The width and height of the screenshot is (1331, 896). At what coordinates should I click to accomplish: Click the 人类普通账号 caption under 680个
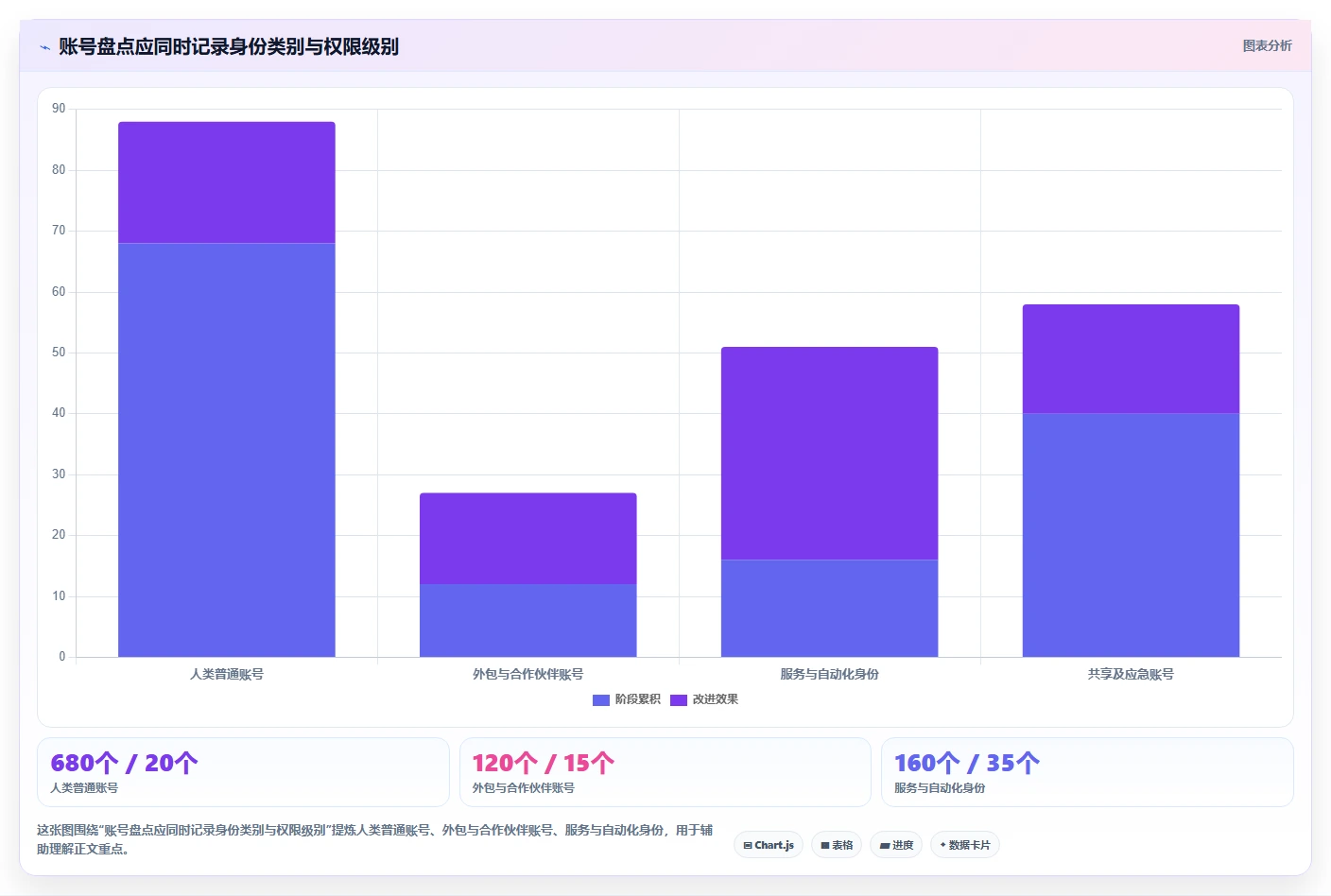84,787
